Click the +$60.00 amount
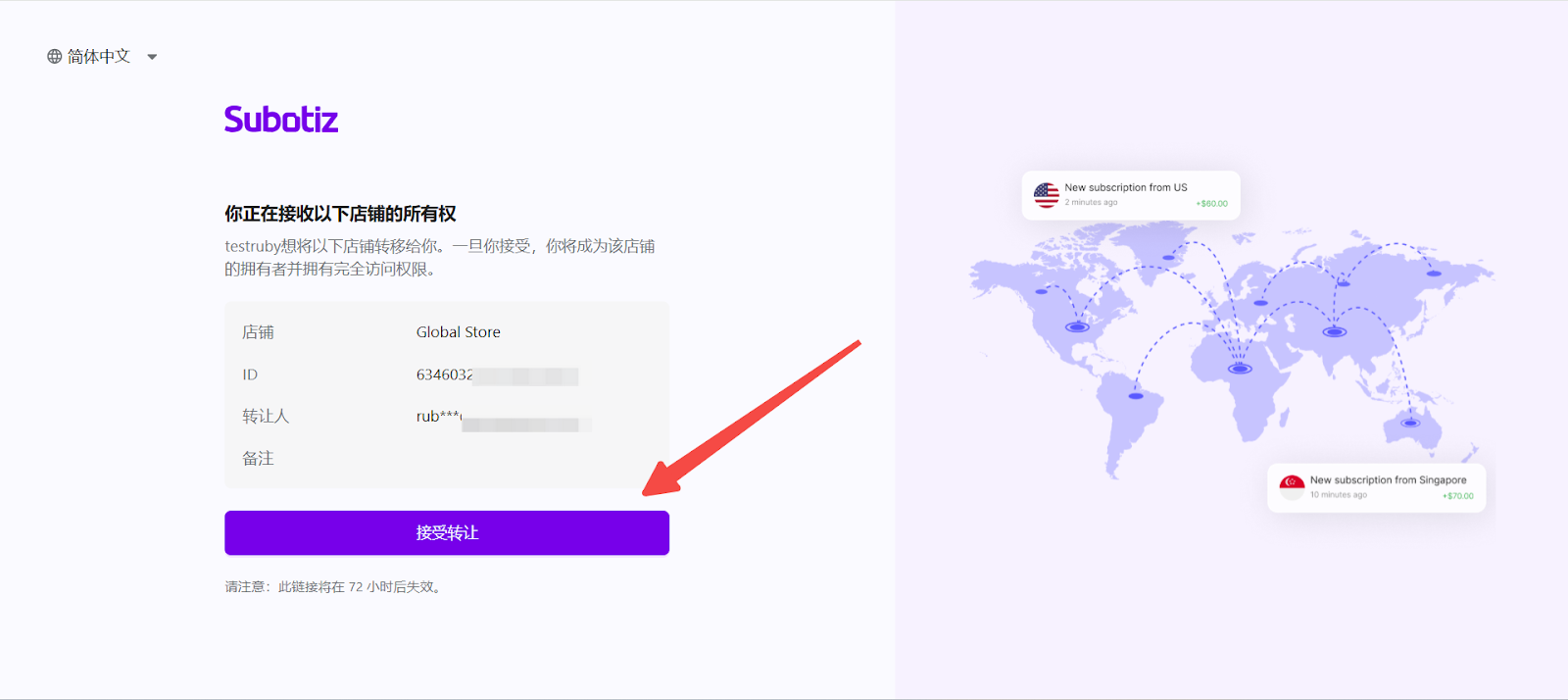This screenshot has width=1568, height=700. (1211, 204)
